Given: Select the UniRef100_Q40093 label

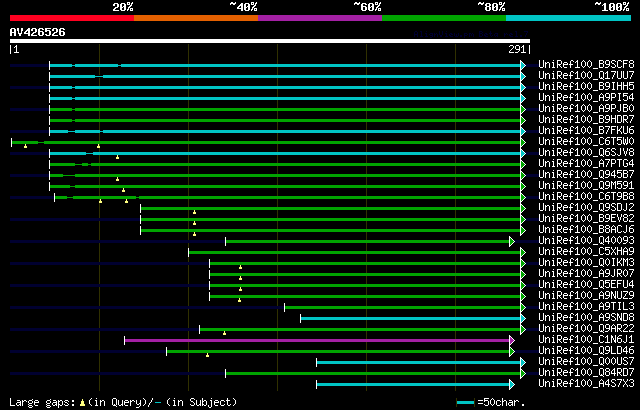Looking at the screenshot, I should 586,241.
